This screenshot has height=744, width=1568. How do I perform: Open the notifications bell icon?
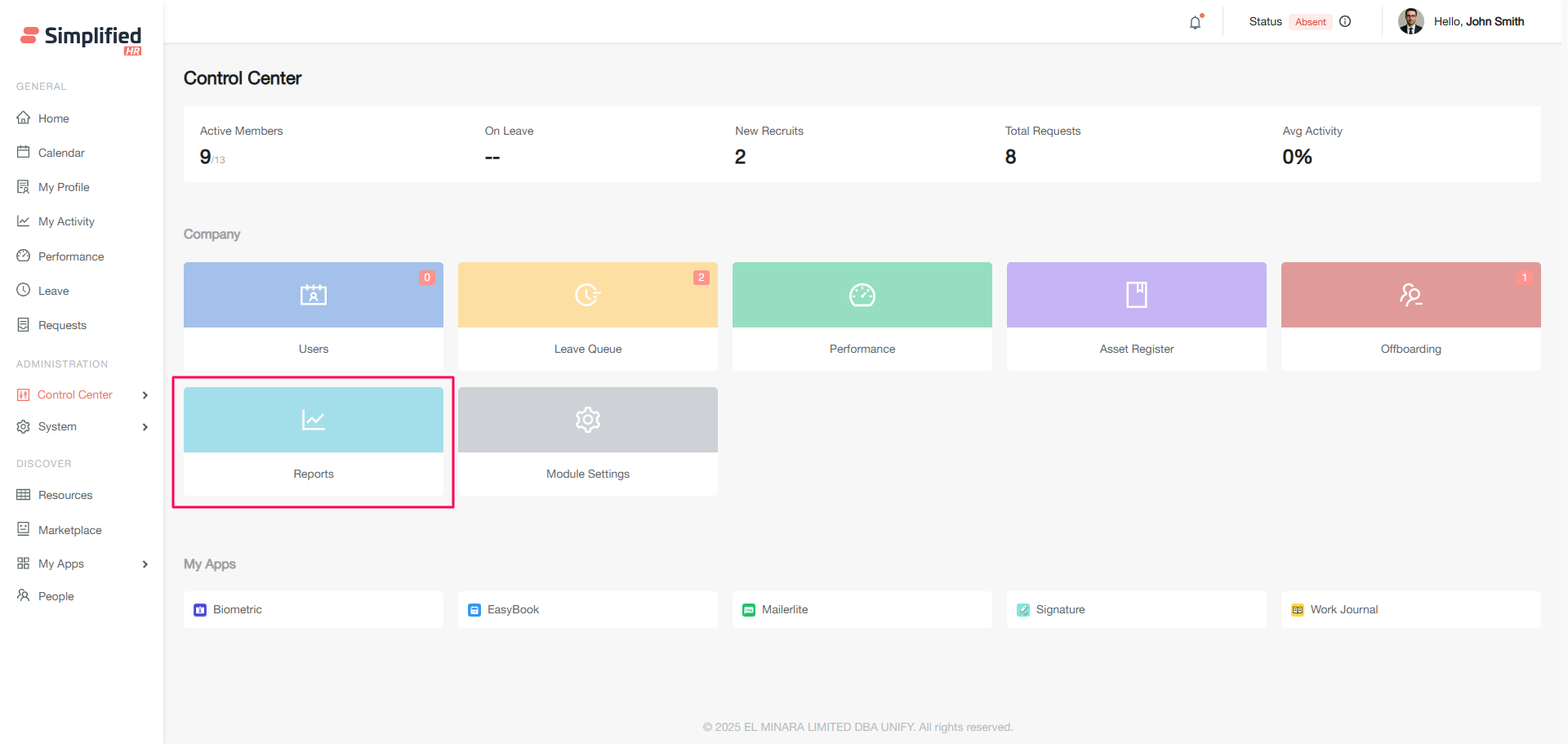coord(1195,22)
